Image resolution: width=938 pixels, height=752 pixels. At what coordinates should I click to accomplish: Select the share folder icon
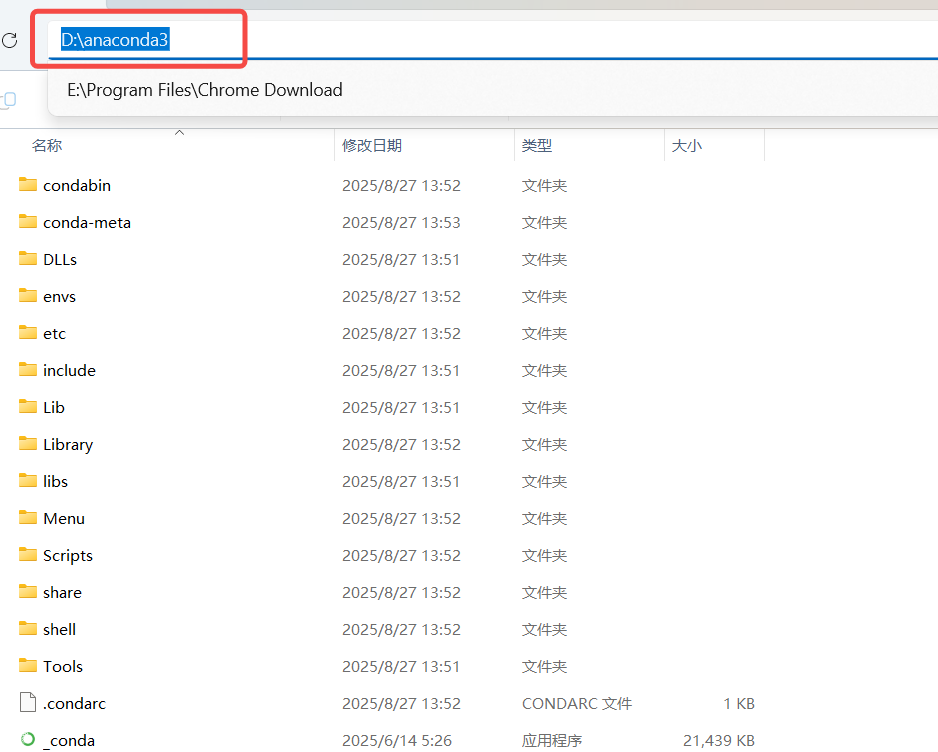click(28, 592)
